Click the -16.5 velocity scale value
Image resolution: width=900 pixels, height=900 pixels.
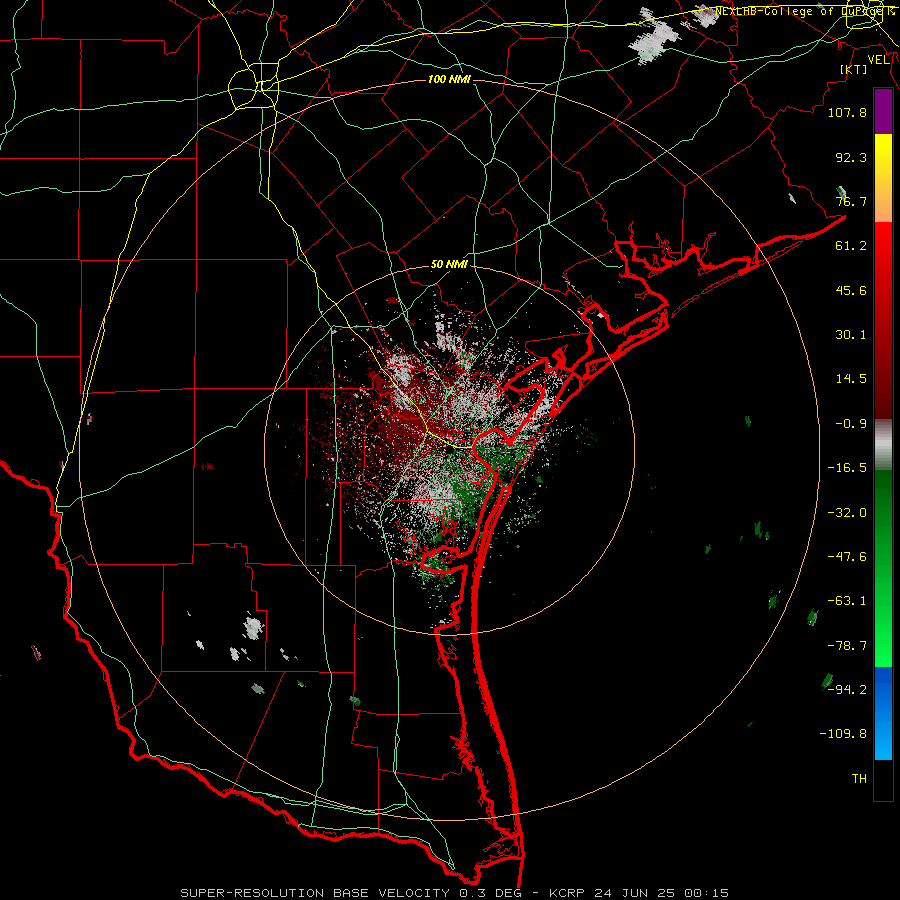[x=847, y=468]
